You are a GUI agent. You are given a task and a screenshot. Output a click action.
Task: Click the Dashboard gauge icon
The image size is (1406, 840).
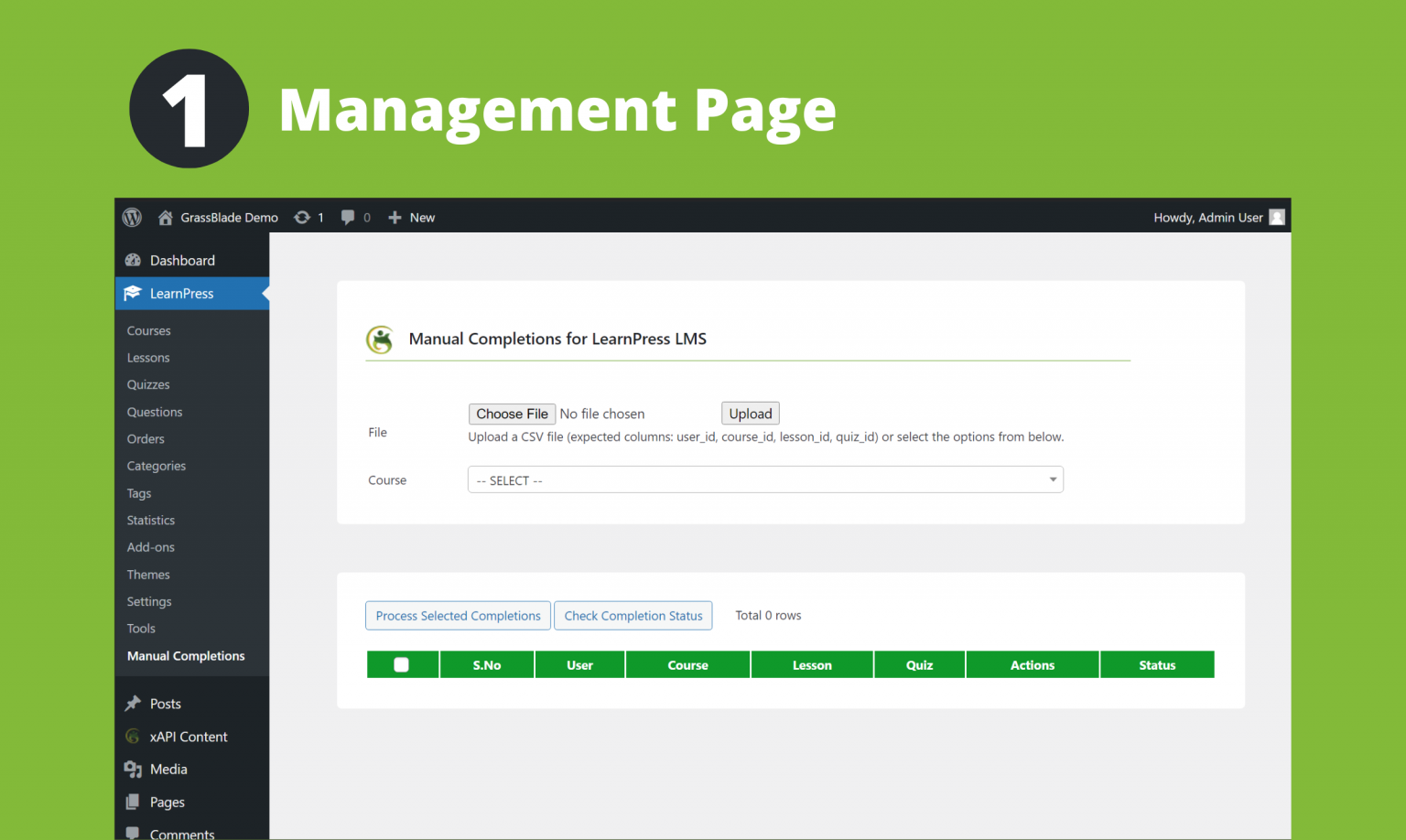[x=133, y=260]
